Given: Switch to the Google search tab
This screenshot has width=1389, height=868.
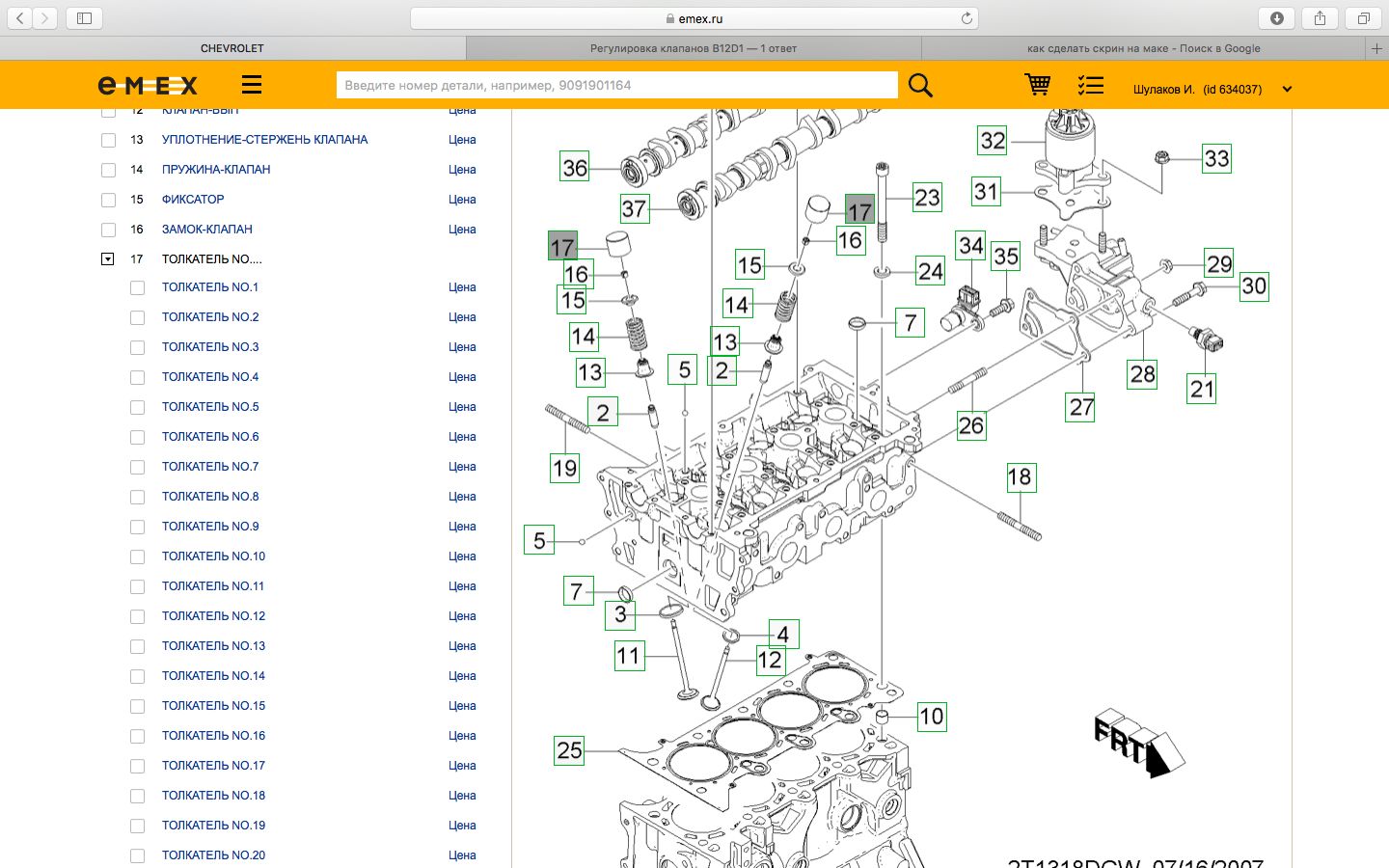Looking at the screenshot, I should tap(1143, 48).
